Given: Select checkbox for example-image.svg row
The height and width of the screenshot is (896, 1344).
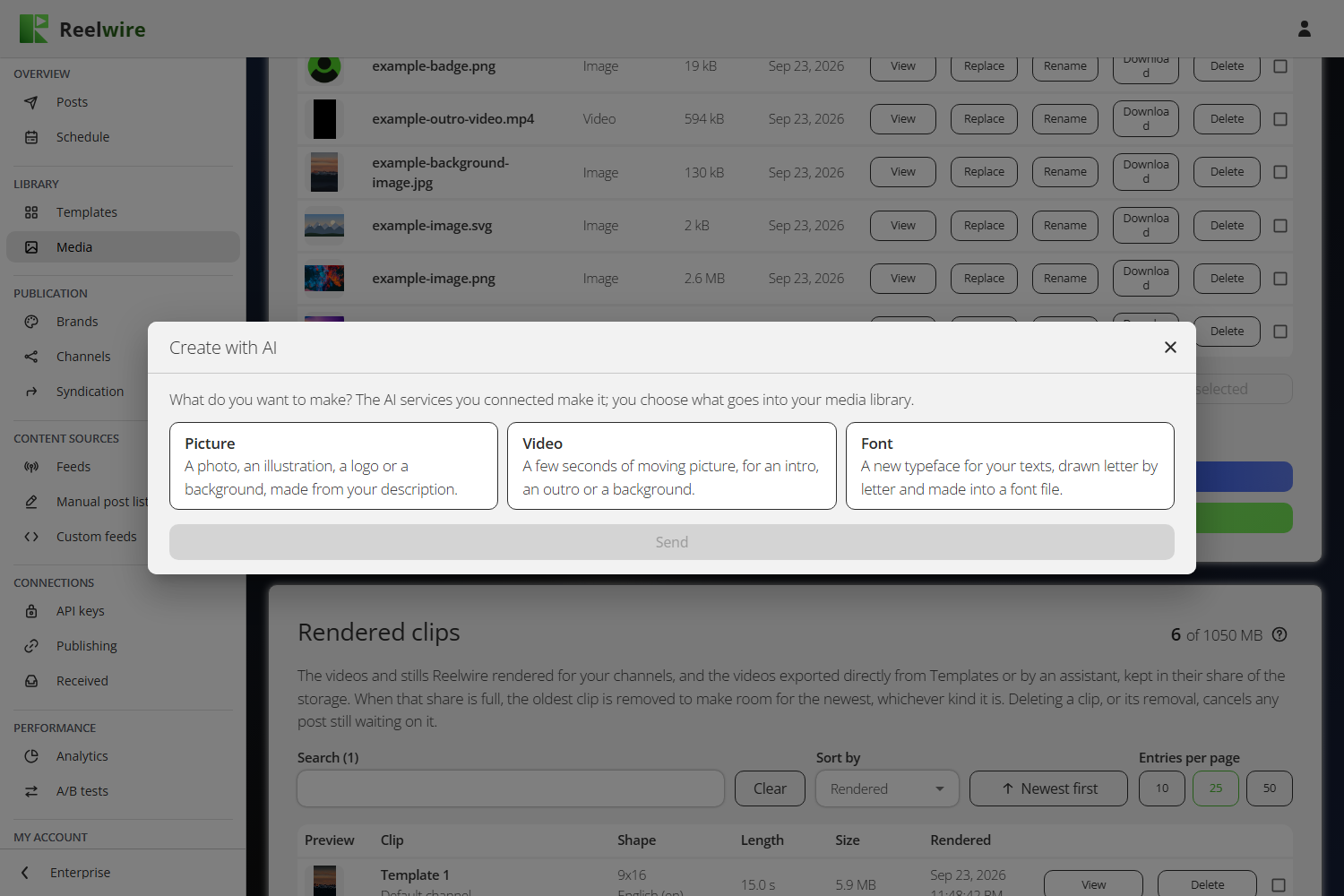Looking at the screenshot, I should coord(1280,226).
